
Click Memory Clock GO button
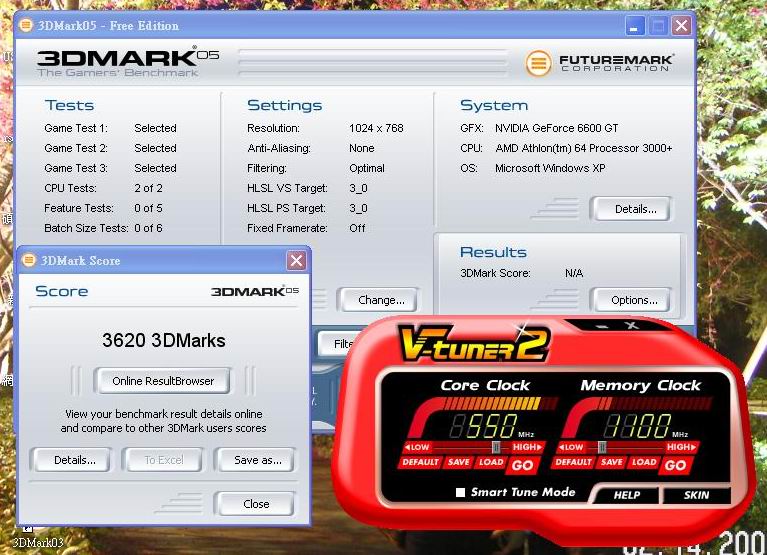(x=676, y=465)
